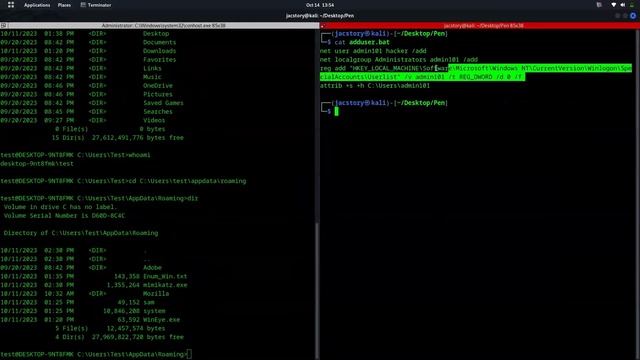Click the highlighted reg add registry text

pos(476,72)
